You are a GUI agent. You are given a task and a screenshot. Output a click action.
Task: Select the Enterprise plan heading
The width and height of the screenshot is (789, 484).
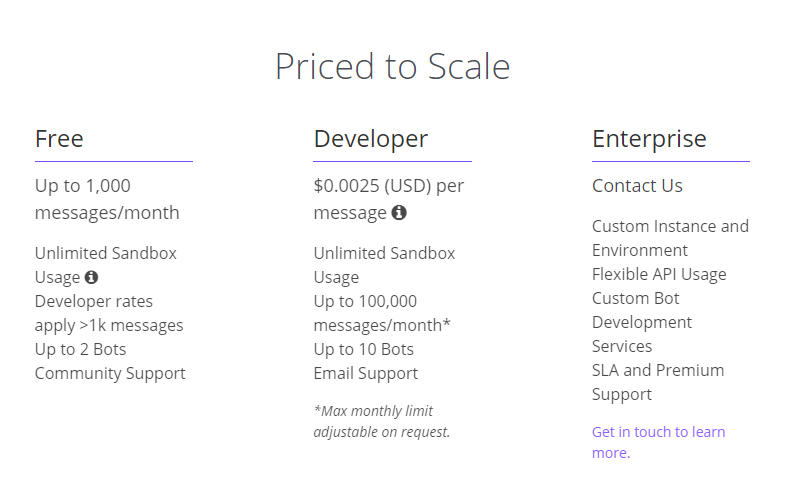tap(649, 138)
